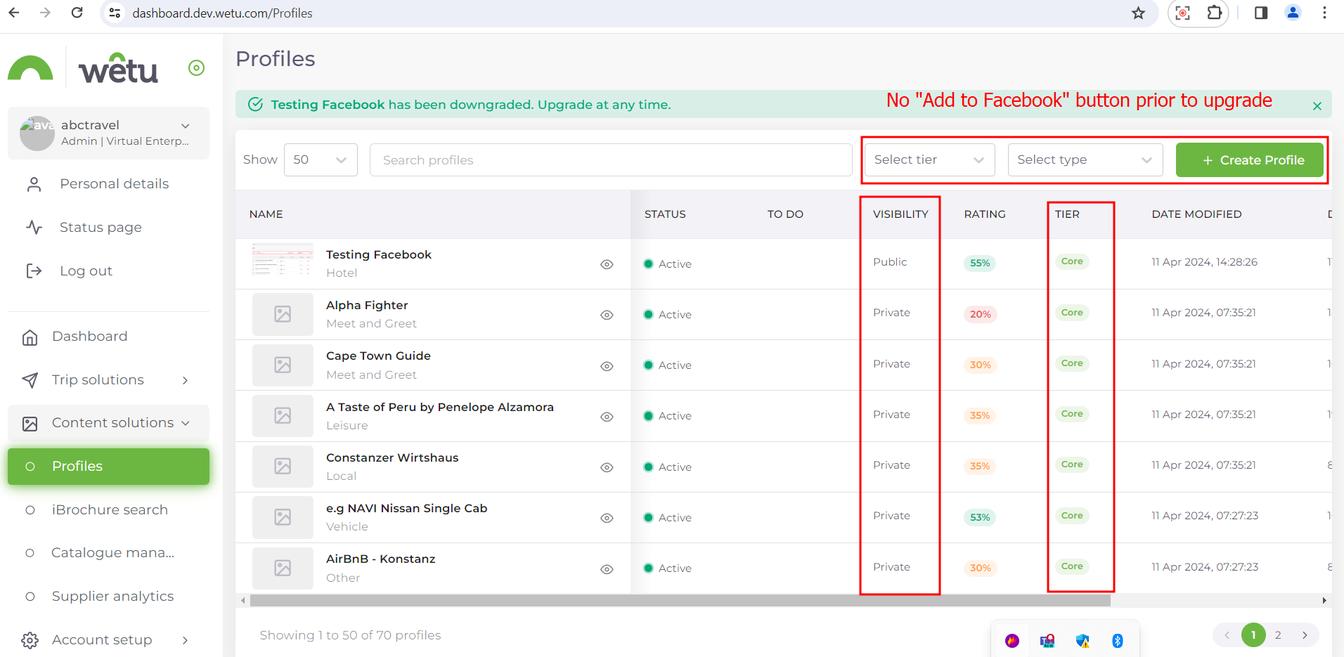Open the Select type dropdown
The width and height of the screenshot is (1344, 657).
tap(1084, 160)
